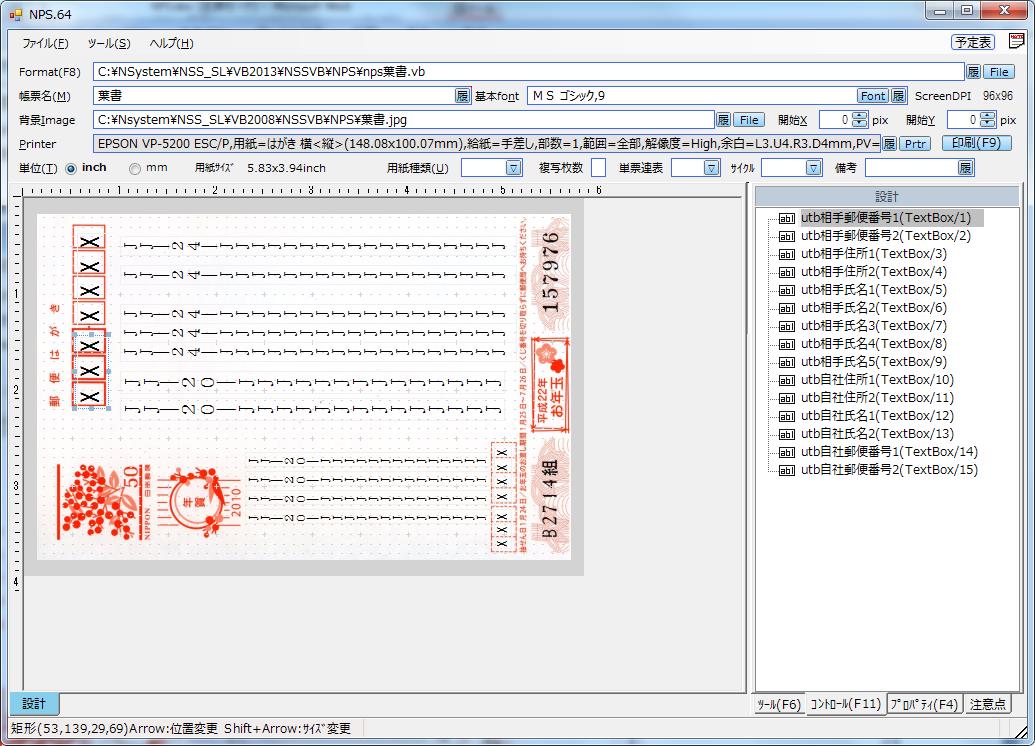Image resolution: width=1035 pixels, height=746 pixels.
Task: Increase the 開始X stepper value
Action: 859,115
